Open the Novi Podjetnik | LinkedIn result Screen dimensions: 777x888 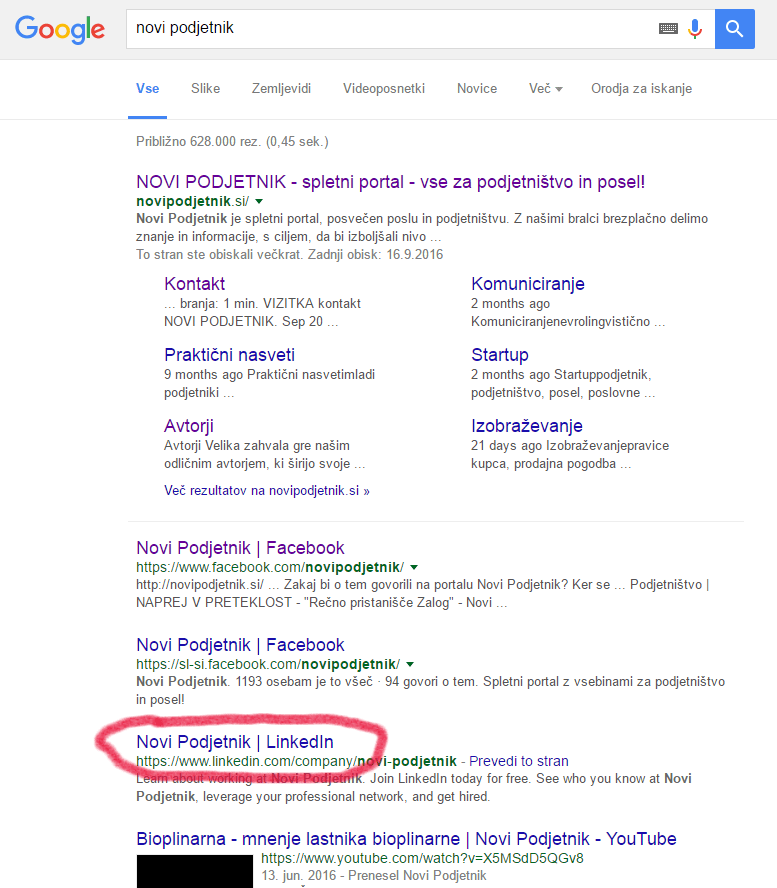coord(235,741)
